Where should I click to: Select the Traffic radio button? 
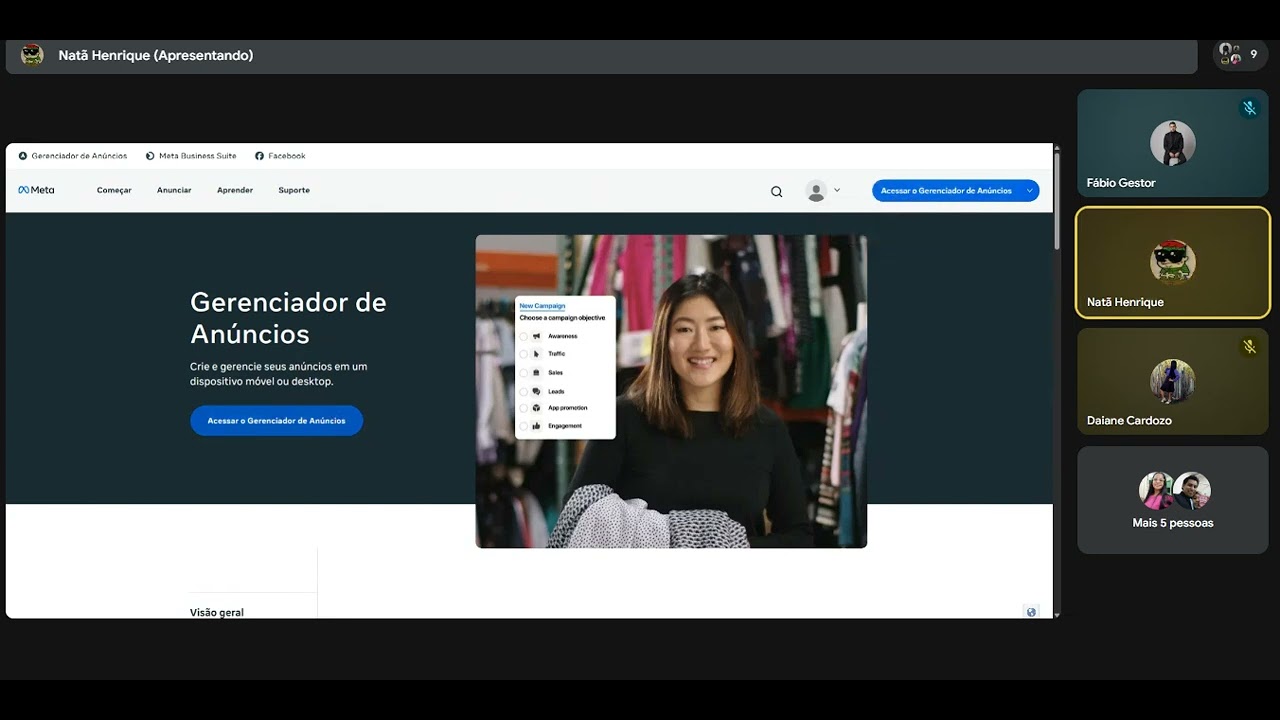pos(523,354)
